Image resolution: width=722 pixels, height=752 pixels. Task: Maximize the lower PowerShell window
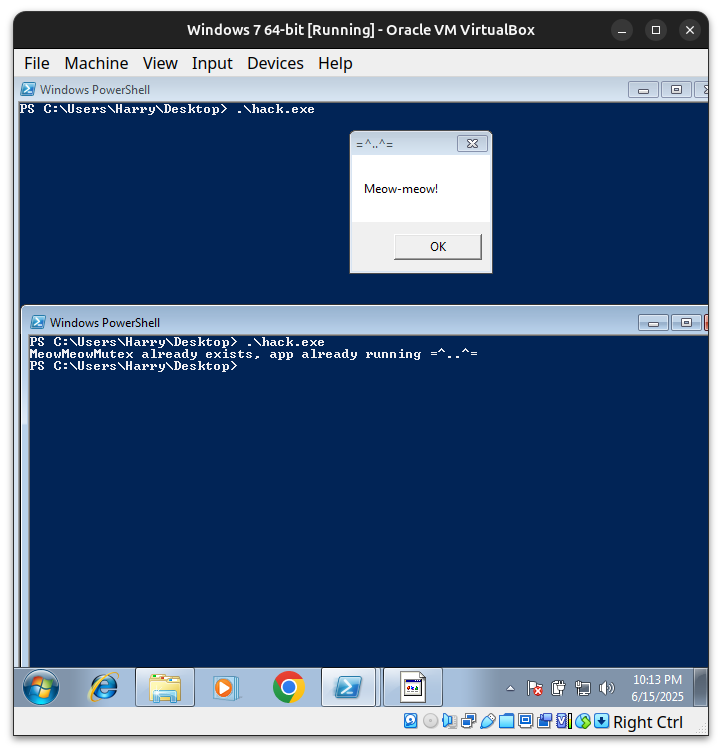point(686,323)
